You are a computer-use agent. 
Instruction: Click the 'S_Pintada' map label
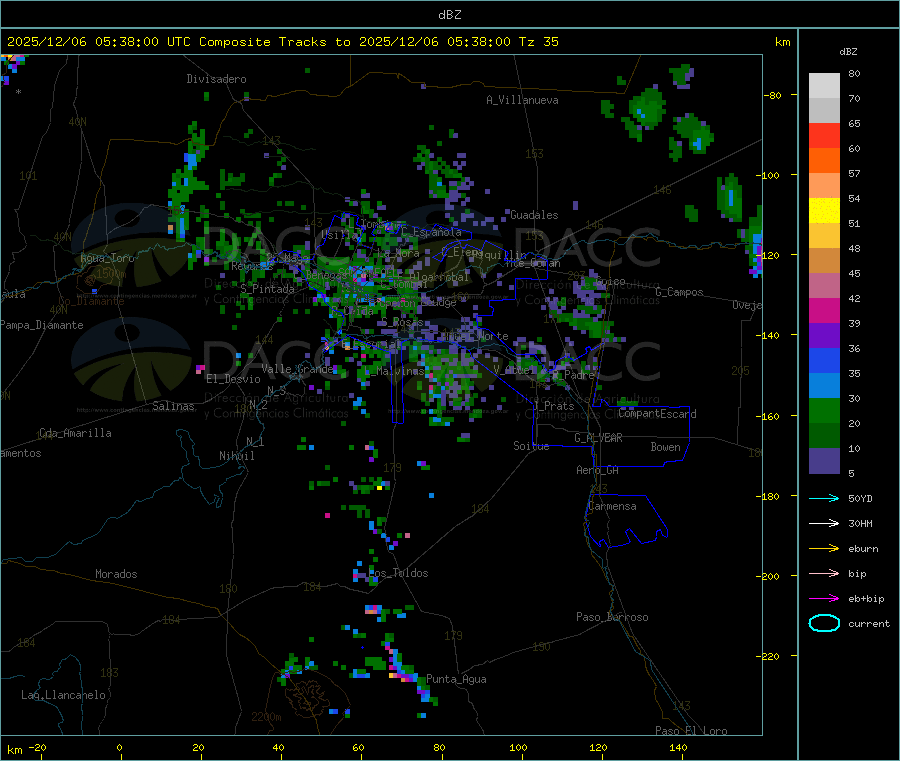click(267, 289)
